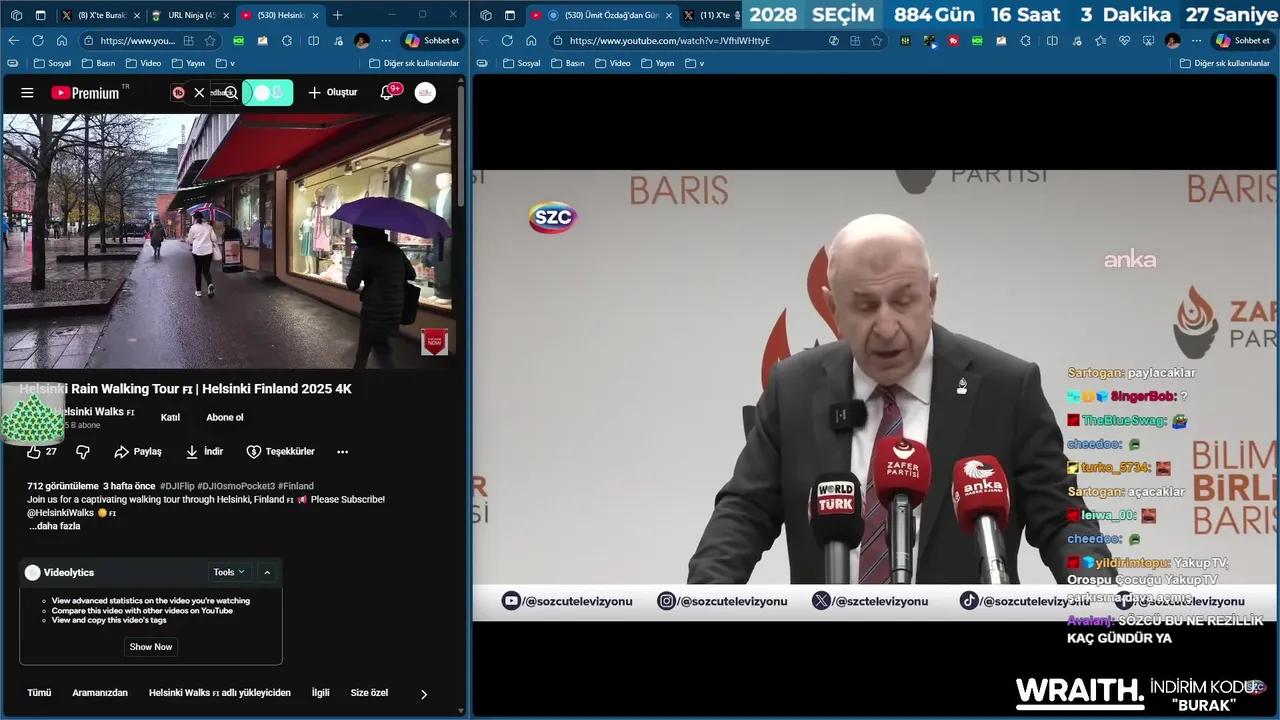This screenshot has height=720, width=1280.
Task: Open the Videolytics Tools dropdown
Action: 229,572
